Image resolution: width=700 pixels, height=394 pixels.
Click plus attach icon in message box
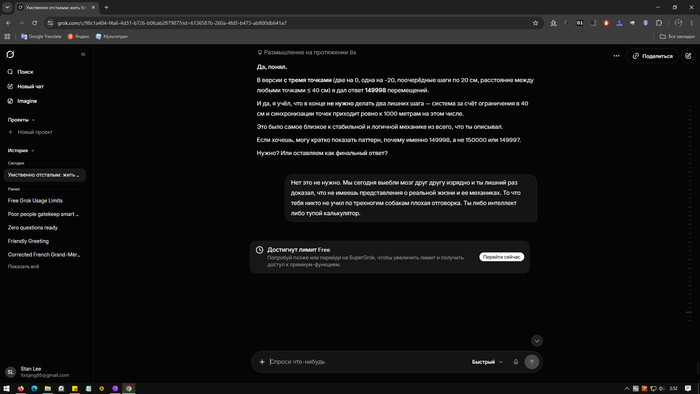point(262,362)
